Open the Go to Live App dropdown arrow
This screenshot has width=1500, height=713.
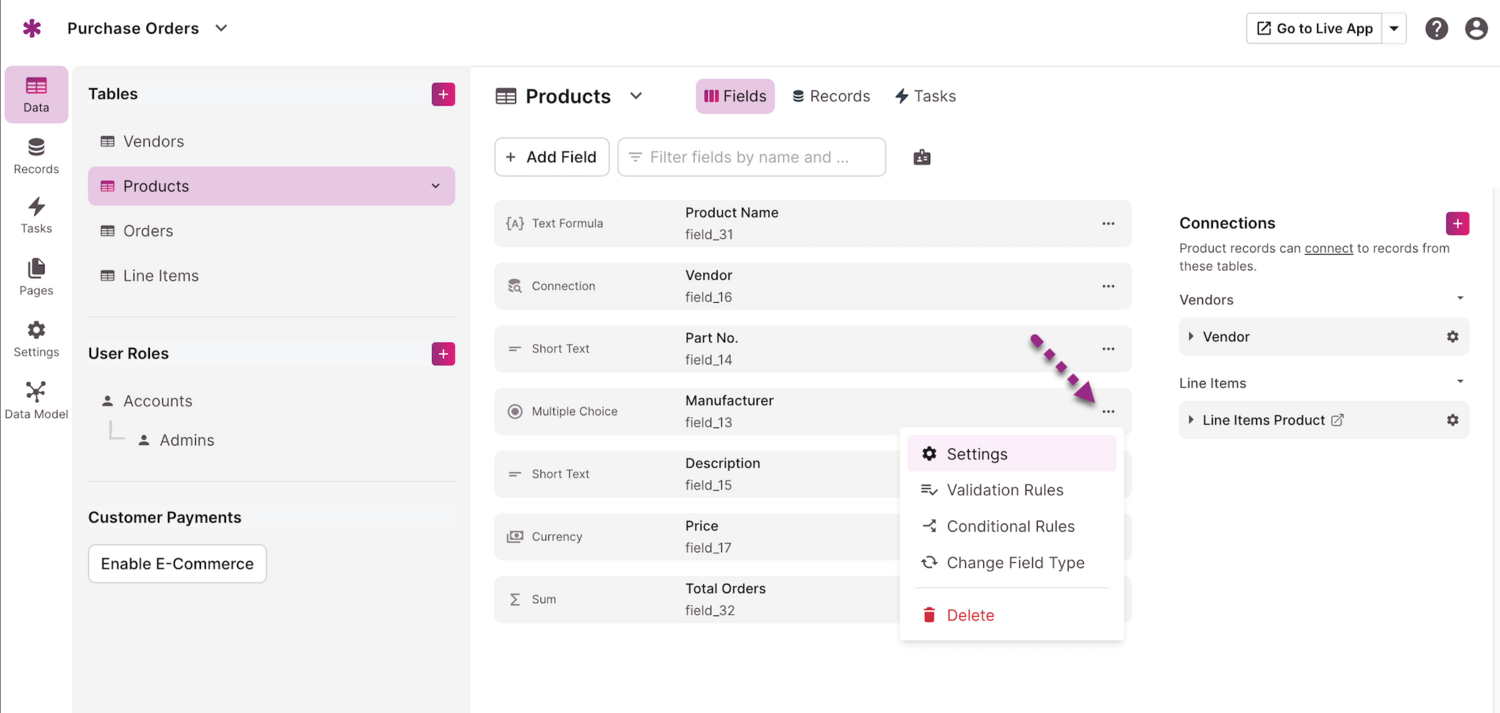point(1394,29)
